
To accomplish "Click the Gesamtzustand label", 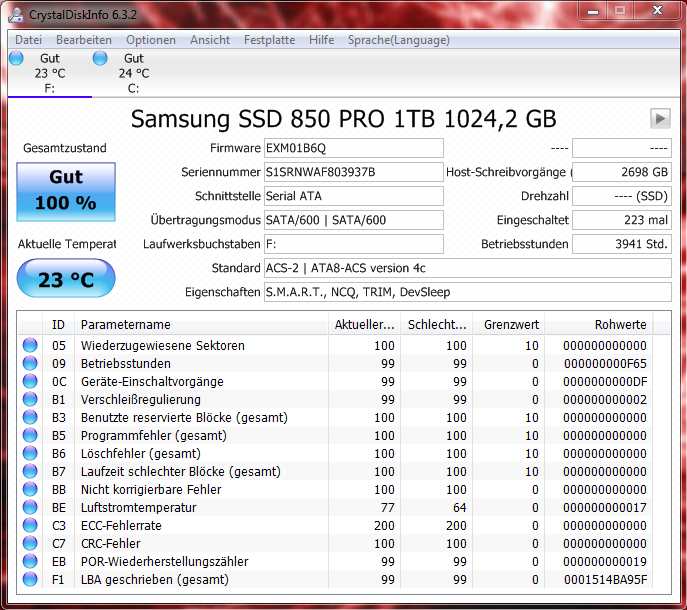I will click(x=65, y=148).
